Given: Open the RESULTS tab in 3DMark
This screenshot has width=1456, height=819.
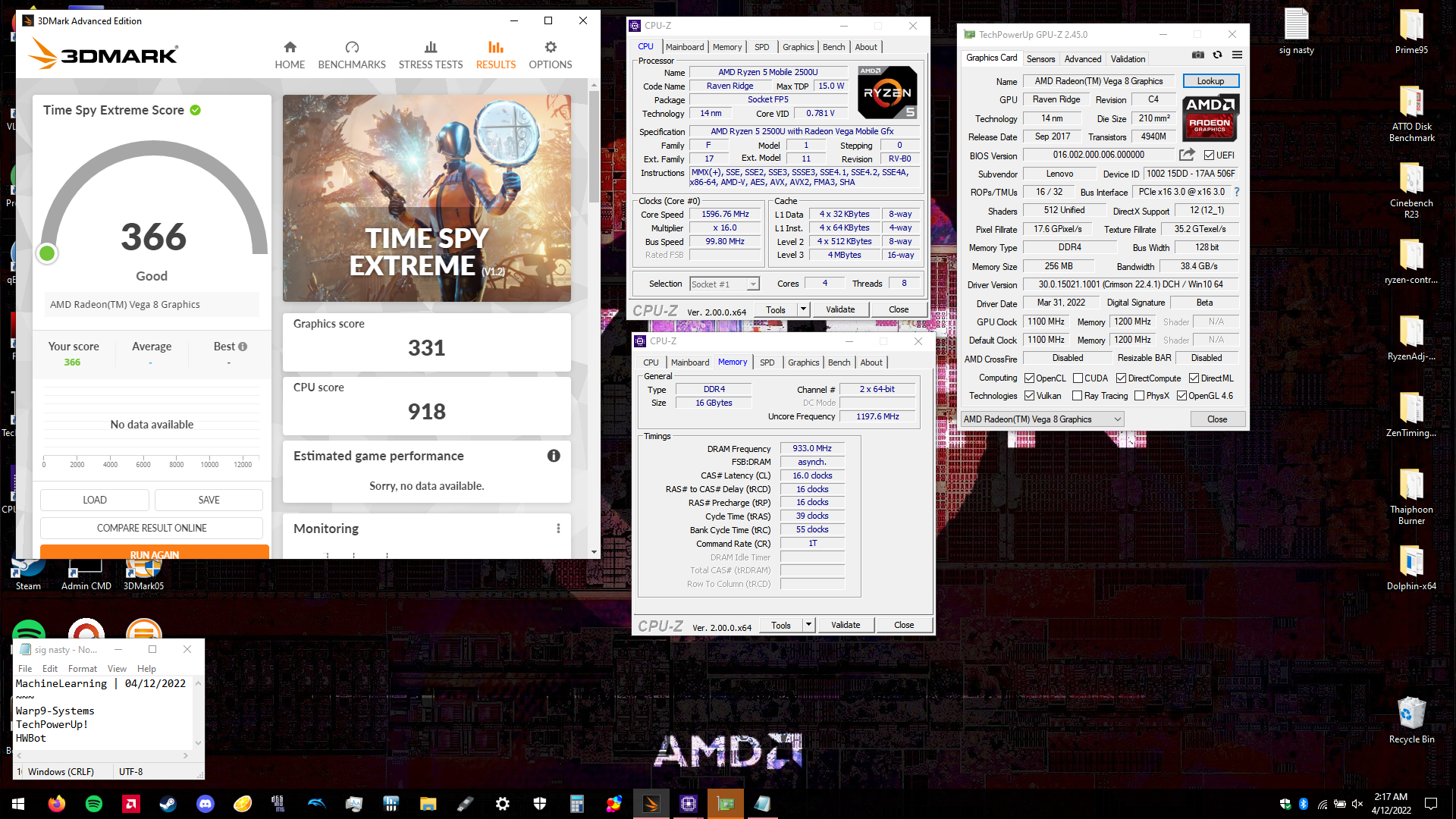Looking at the screenshot, I should 496,55.
